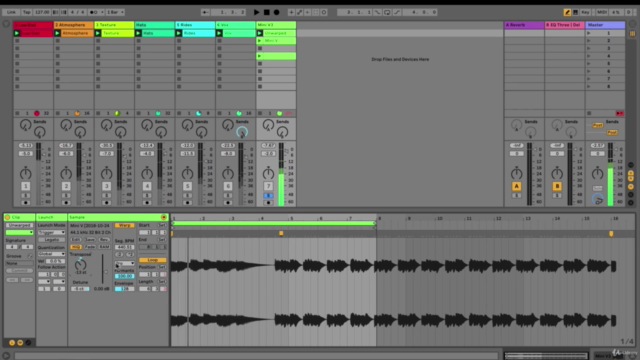The image size is (640, 360).
Task: Halve tempo with the :2 button
Action: tap(119, 254)
